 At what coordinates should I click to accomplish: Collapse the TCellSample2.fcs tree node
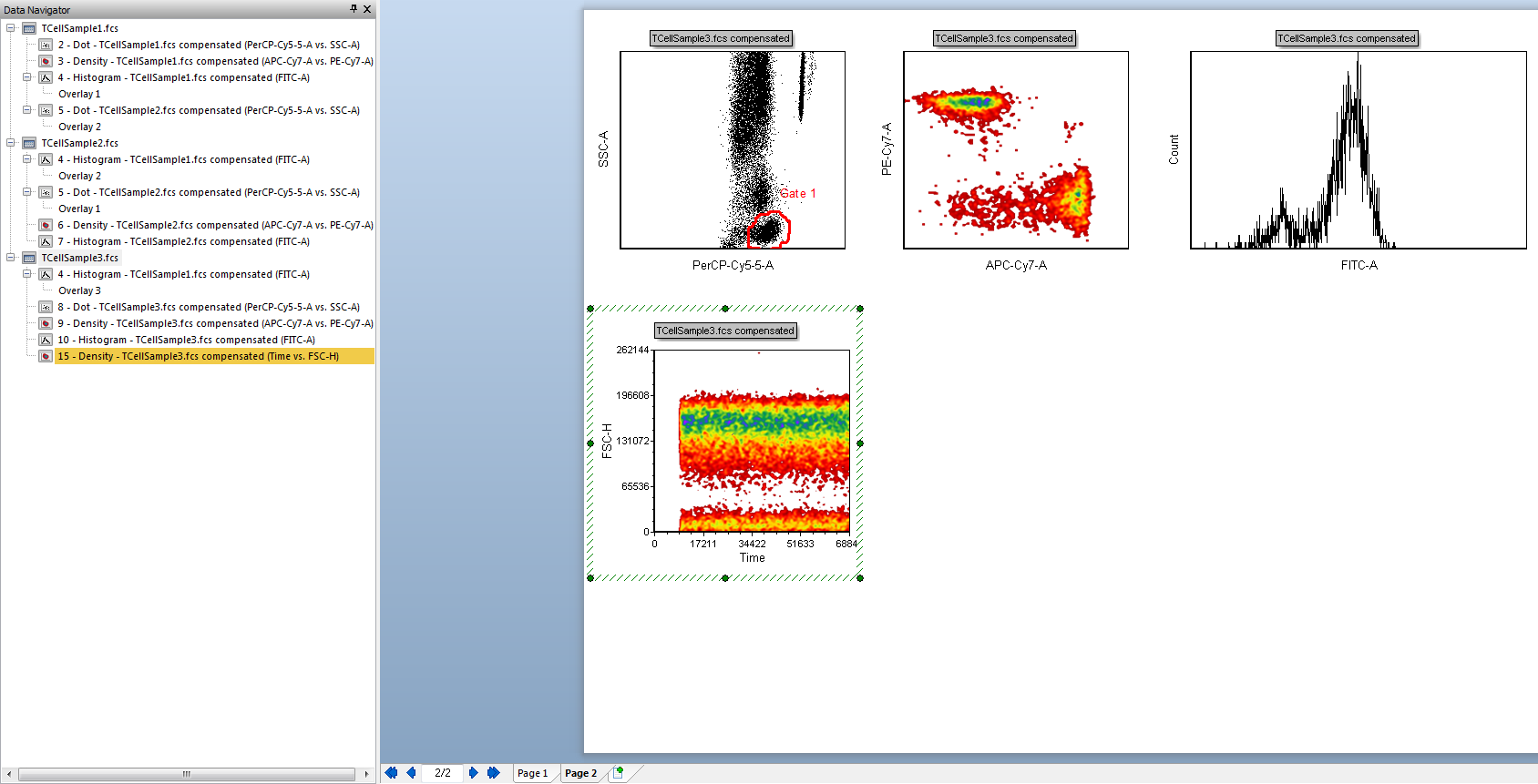pos(11,143)
